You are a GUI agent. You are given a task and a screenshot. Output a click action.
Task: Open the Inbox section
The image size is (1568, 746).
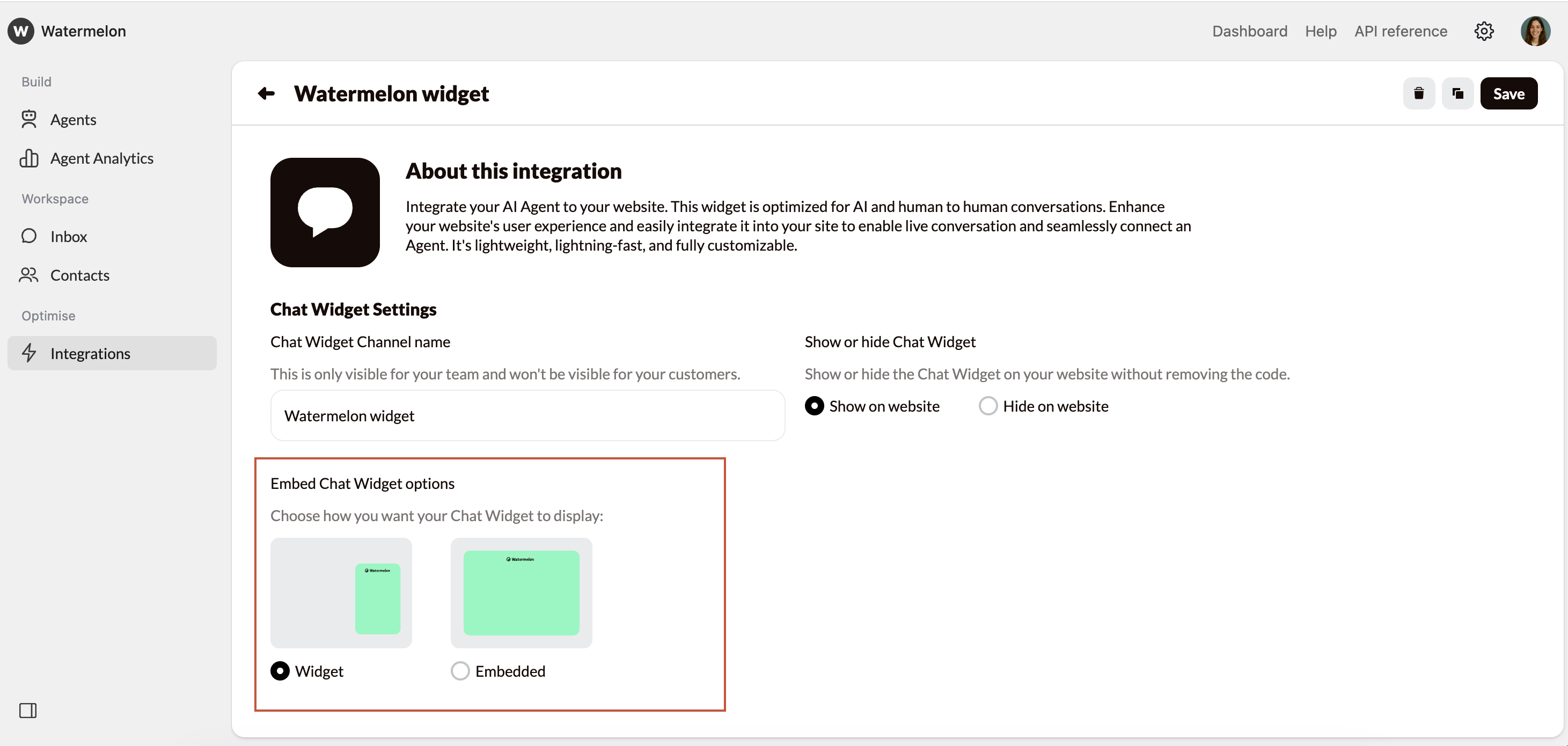(x=68, y=236)
